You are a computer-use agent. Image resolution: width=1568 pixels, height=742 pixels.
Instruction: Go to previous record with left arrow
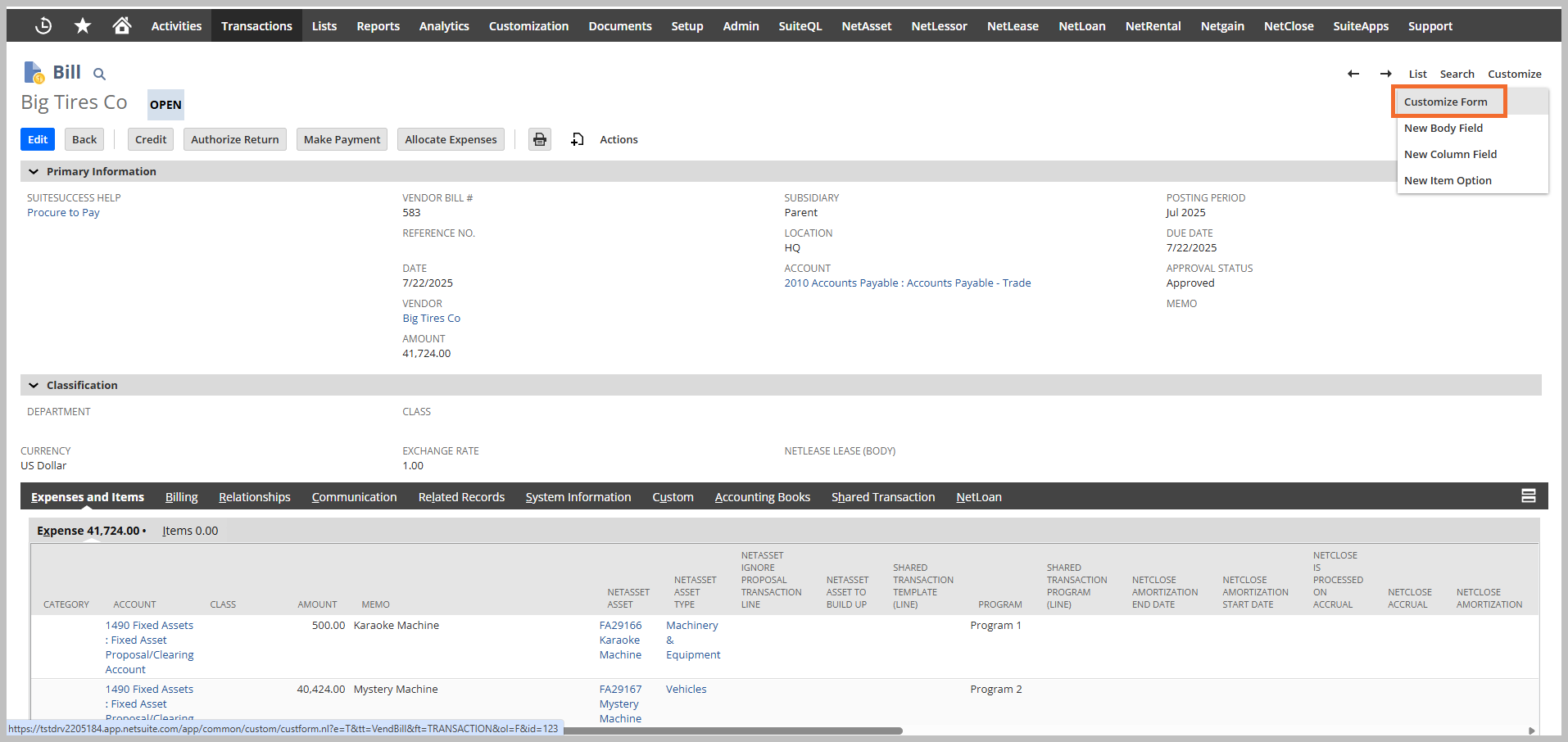pyautogui.click(x=1353, y=74)
